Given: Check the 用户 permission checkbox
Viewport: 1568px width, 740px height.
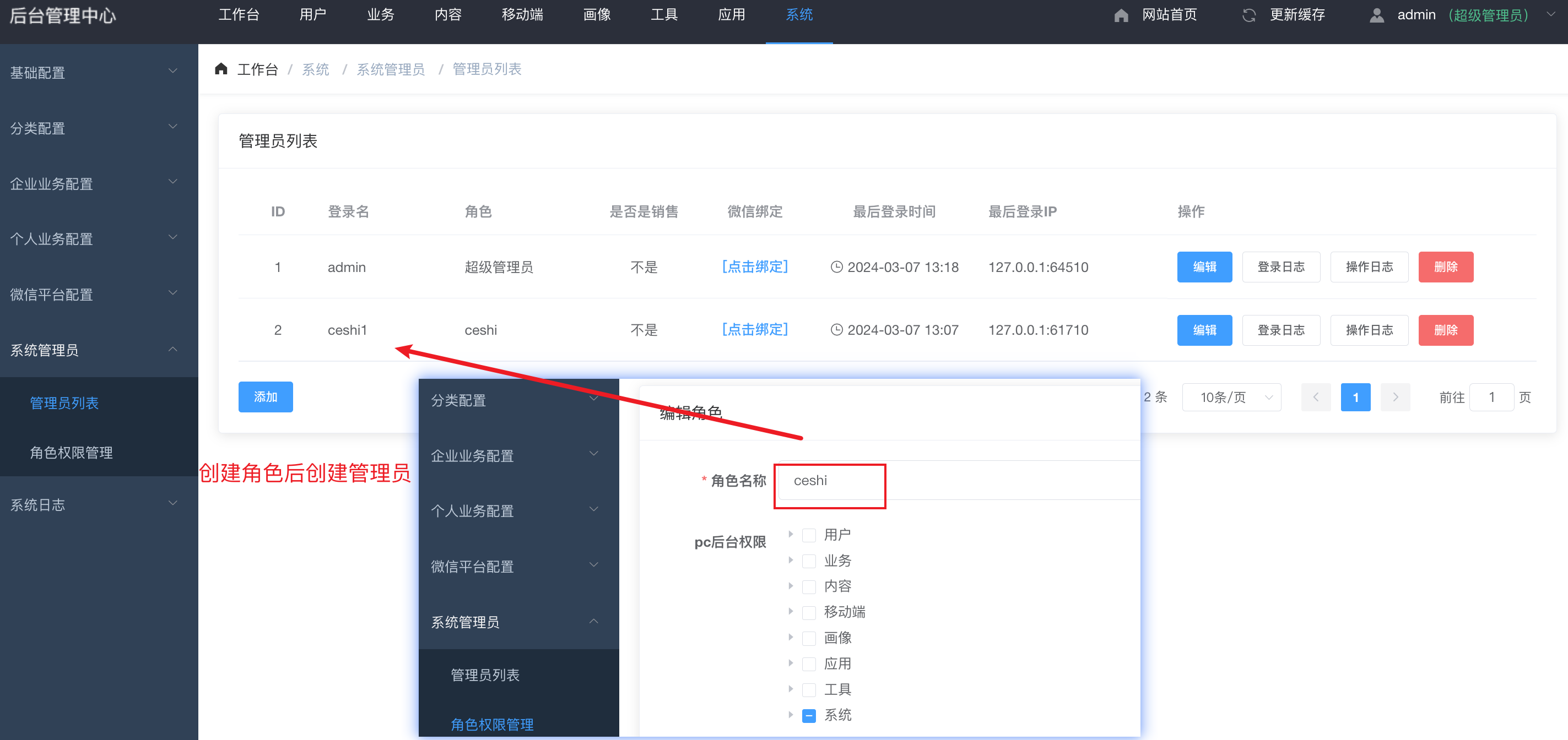Looking at the screenshot, I should 809,535.
